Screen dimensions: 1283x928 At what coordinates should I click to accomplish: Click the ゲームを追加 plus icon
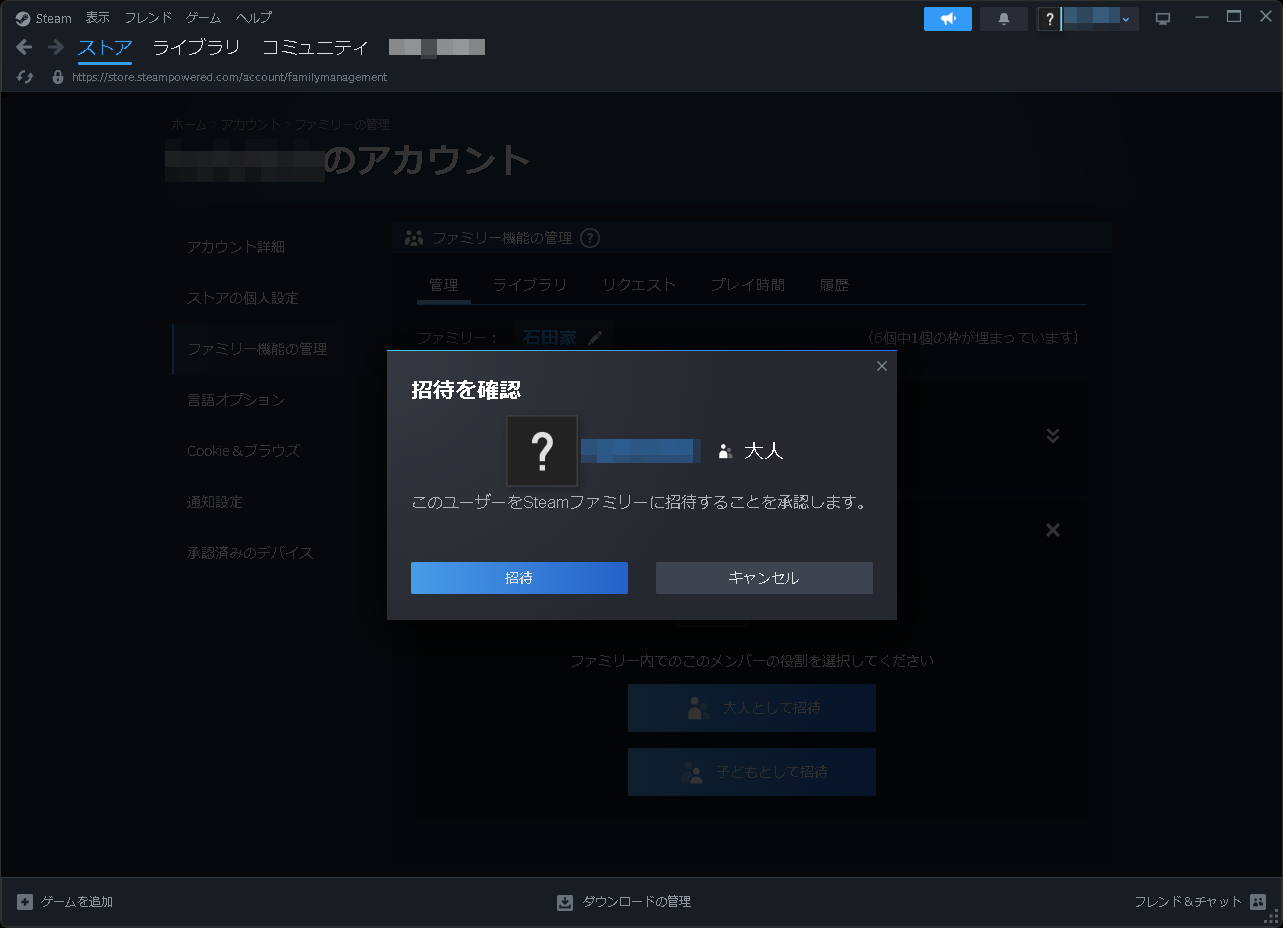click(x=25, y=901)
